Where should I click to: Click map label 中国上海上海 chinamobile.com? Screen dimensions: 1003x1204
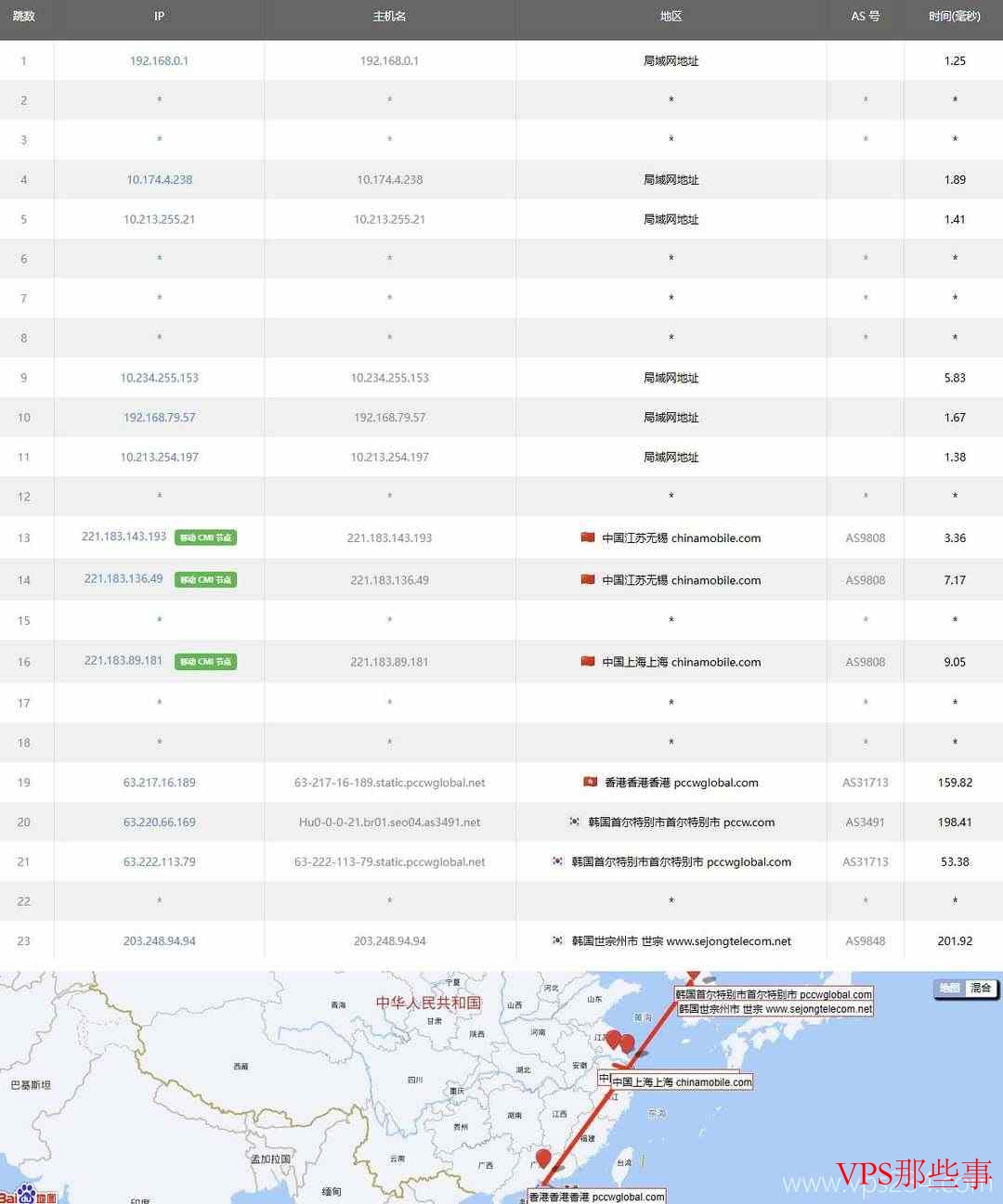click(682, 1081)
